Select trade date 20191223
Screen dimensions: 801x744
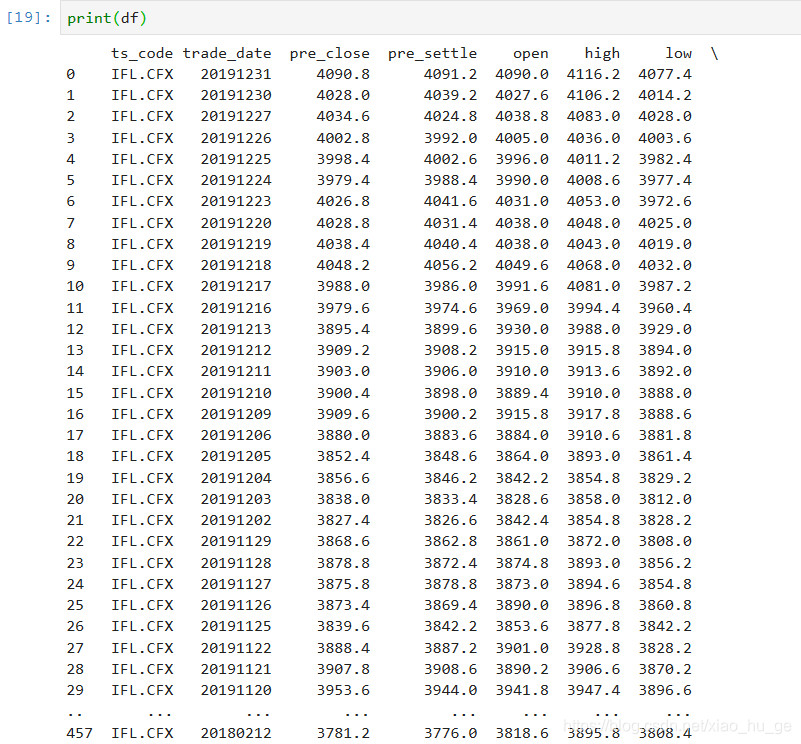pos(236,201)
